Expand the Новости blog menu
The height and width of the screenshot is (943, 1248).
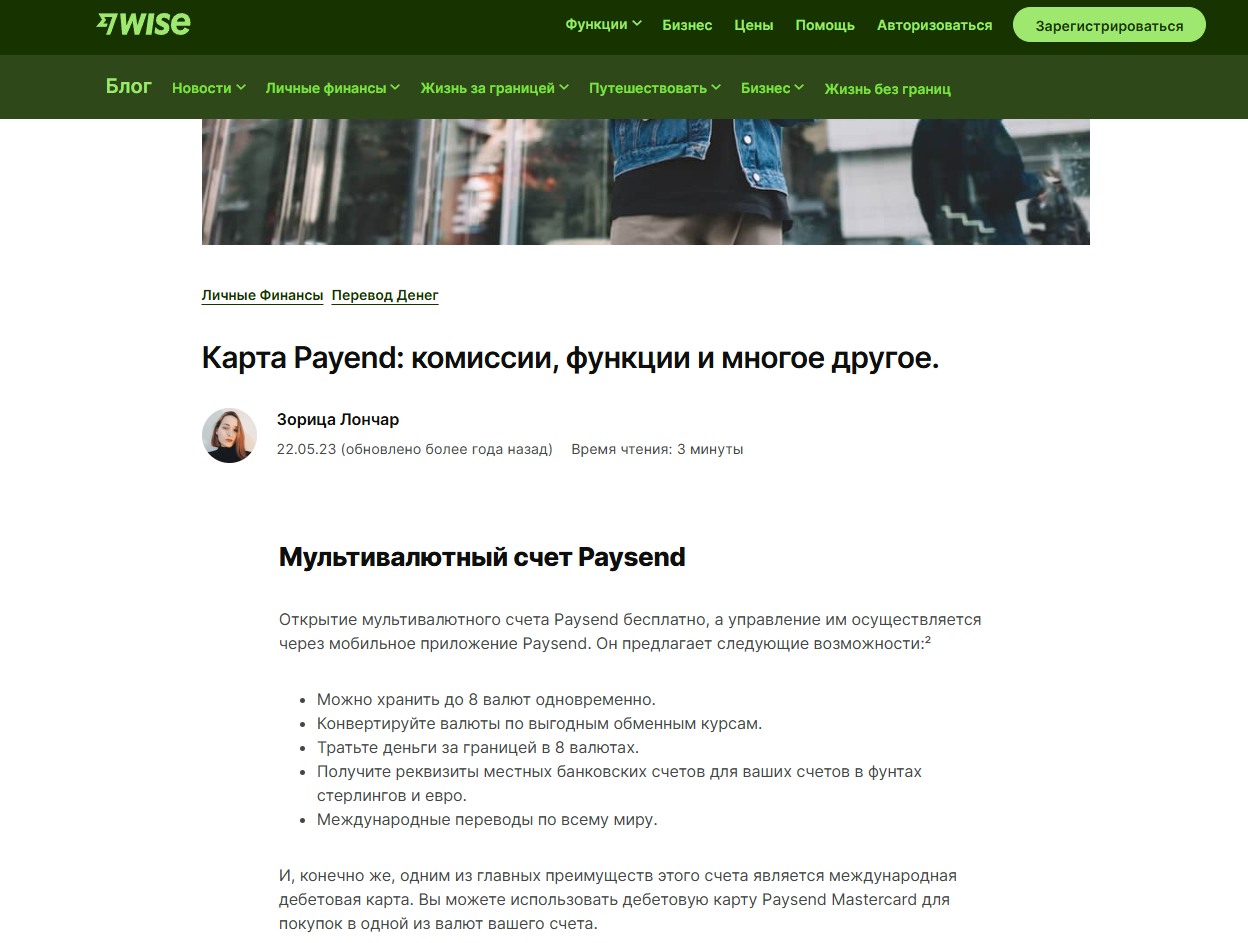(208, 88)
